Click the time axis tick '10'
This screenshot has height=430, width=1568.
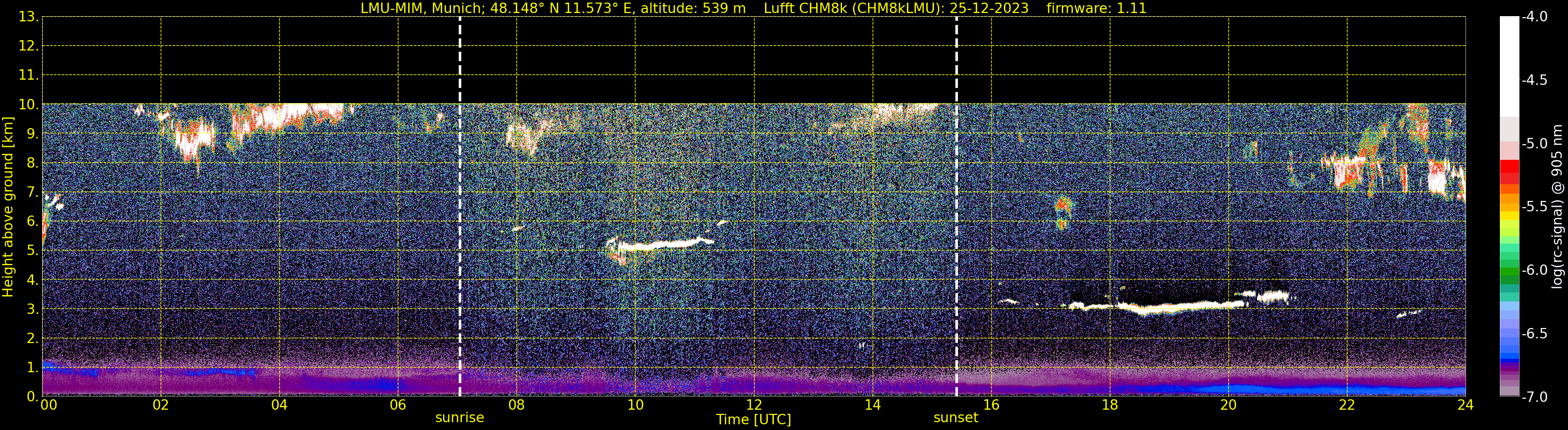coord(636,405)
